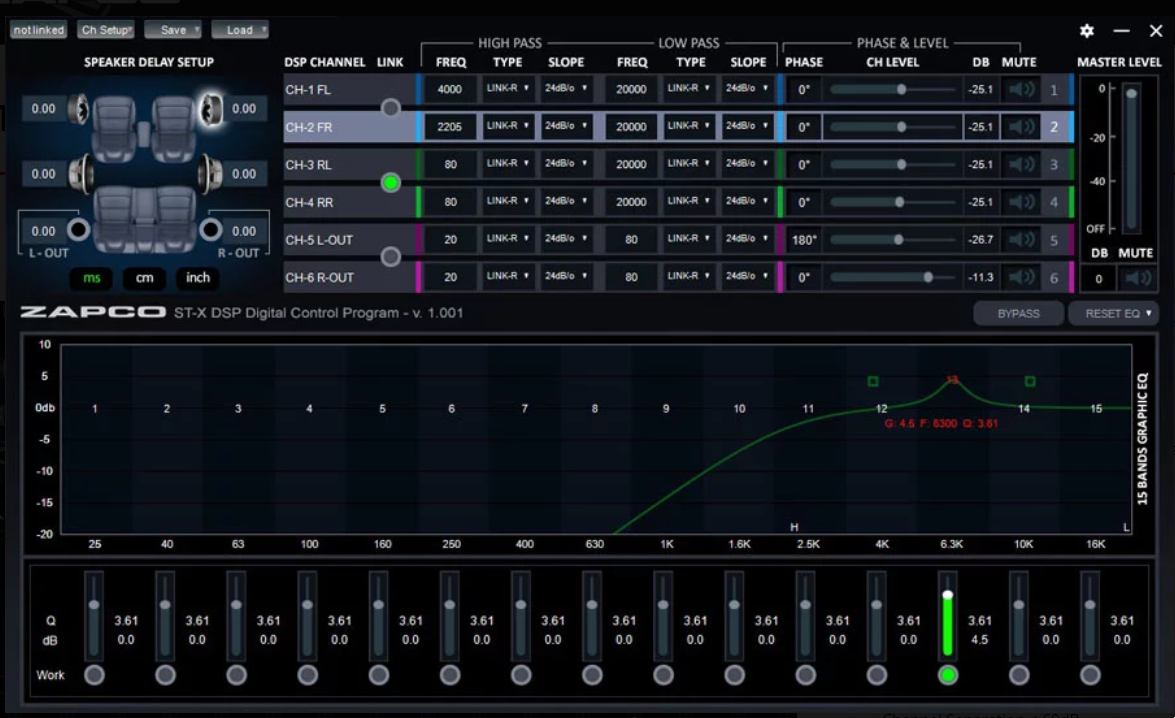Select the L-OUT subwoofer output icon
The width and height of the screenshot is (1175, 718).
(78, 229)
